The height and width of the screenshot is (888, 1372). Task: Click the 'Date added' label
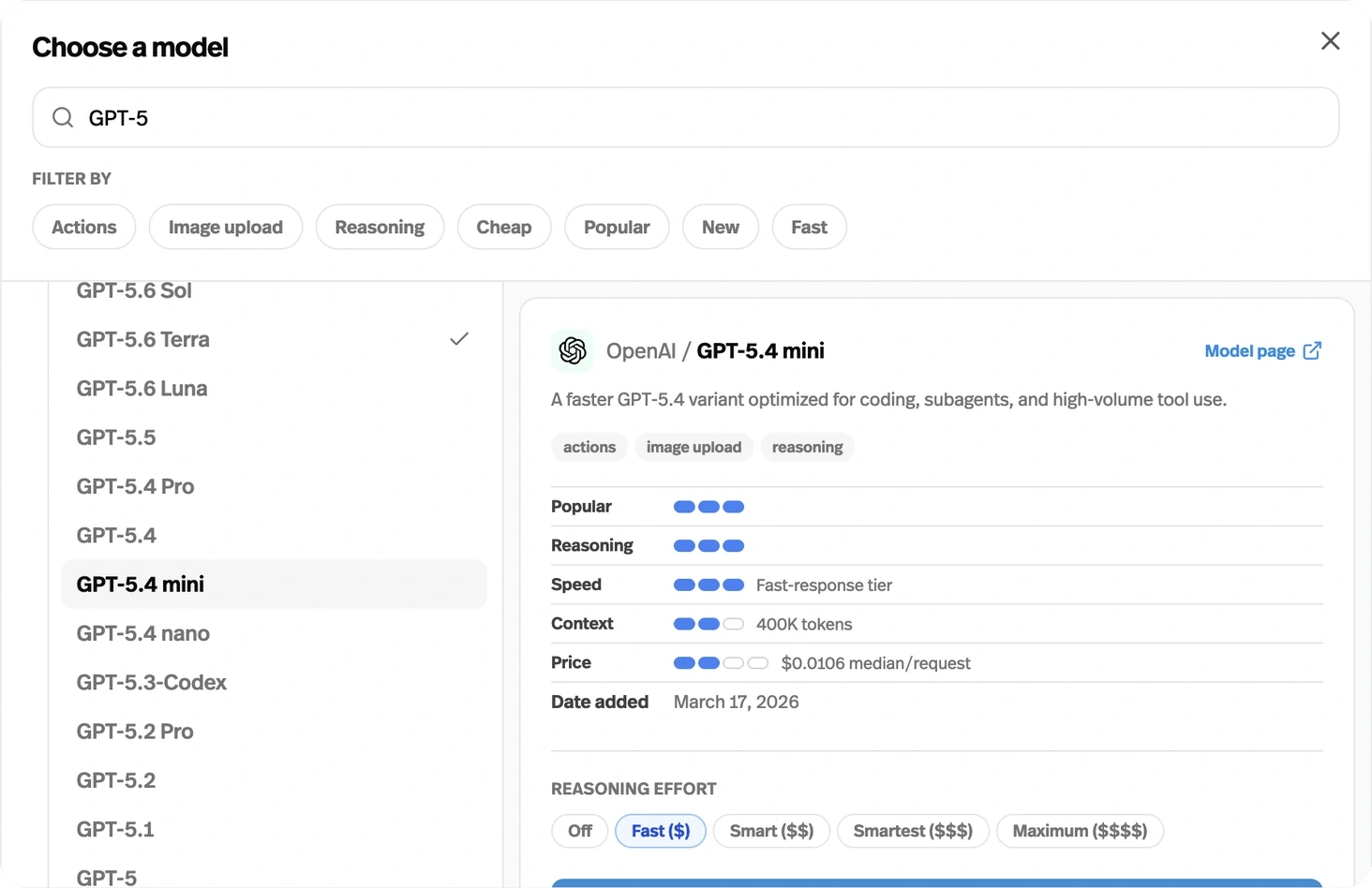[x=600, y=702]
